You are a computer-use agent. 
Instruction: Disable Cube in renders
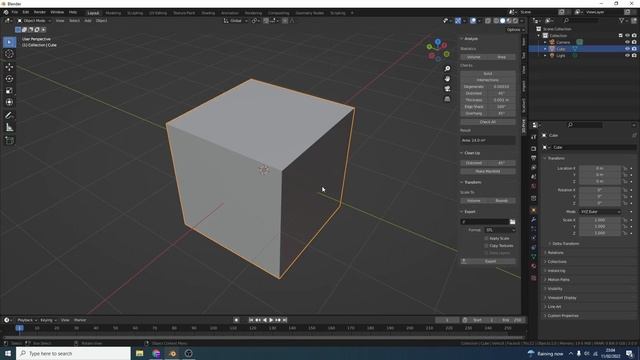634,49
